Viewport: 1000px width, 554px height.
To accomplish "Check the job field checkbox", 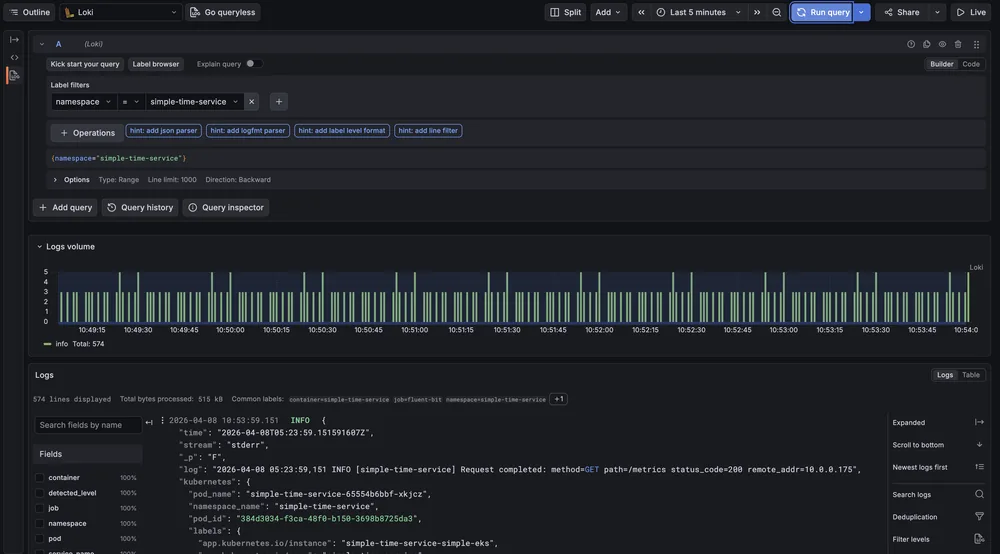I will pos(40,508).
